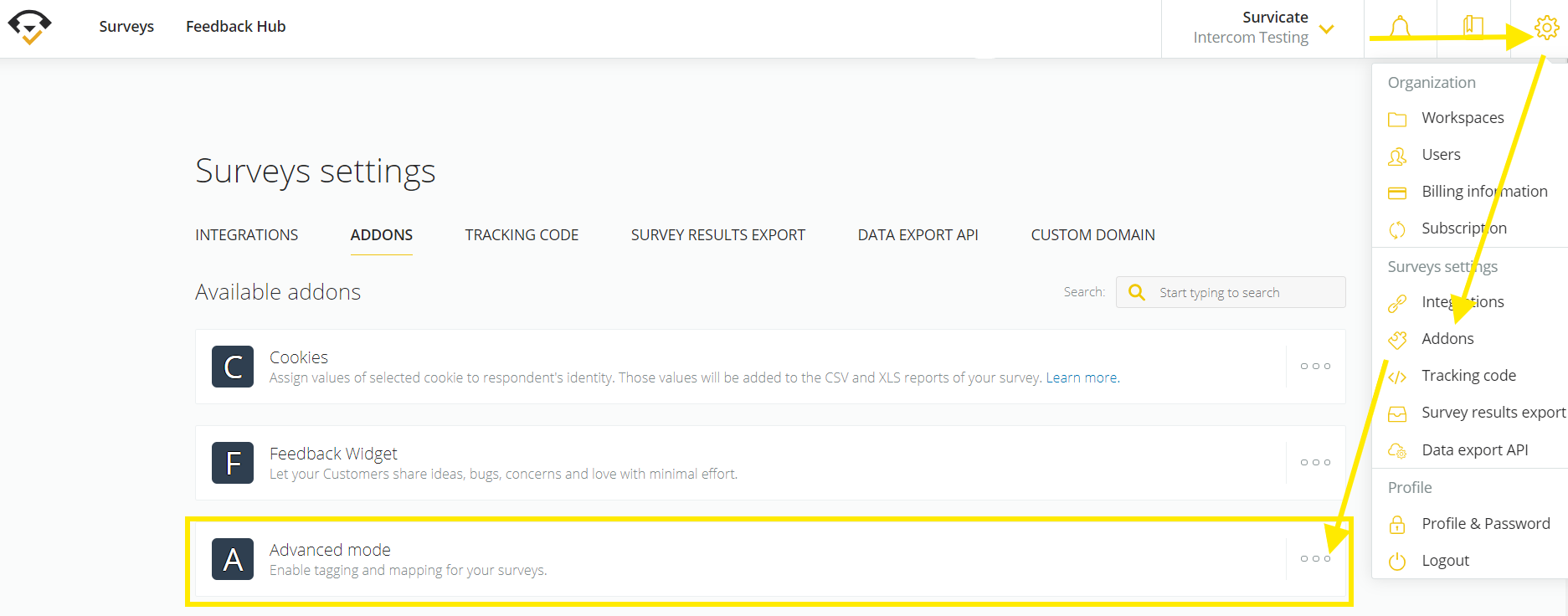The image size is (1568, 616).
Task: Click the Advanced mode 'A' addon icon
Action: (x=233, y=559)
